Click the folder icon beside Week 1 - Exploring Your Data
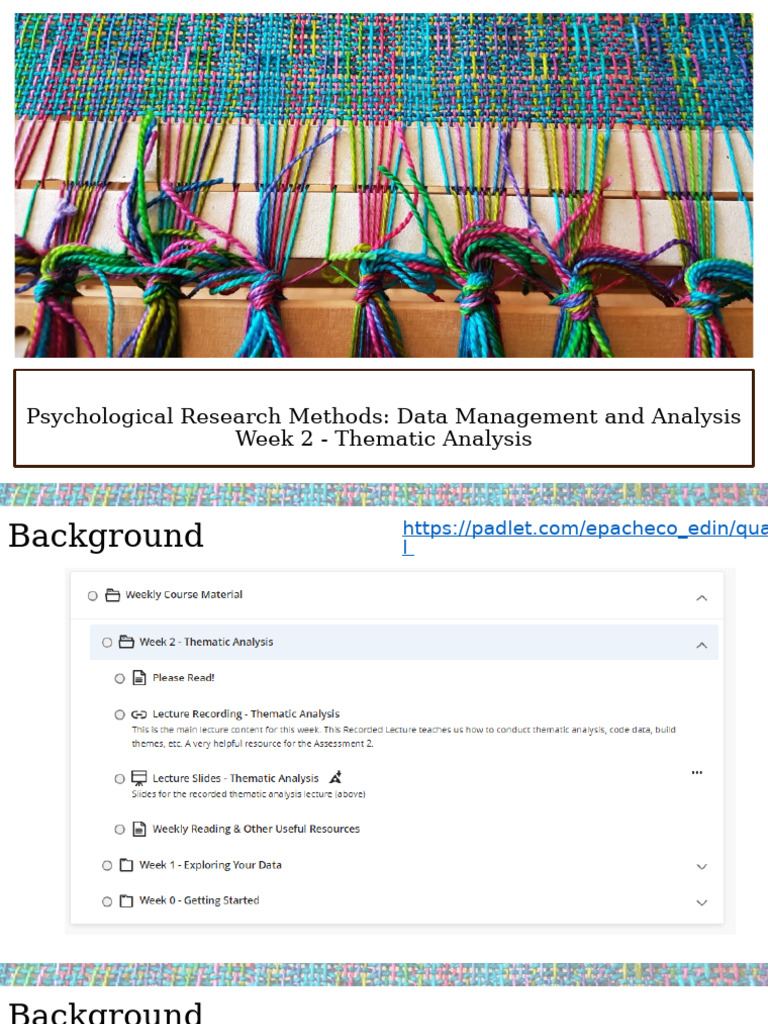The width and height of the screenshot is (768, 1024). pos(126,865)
